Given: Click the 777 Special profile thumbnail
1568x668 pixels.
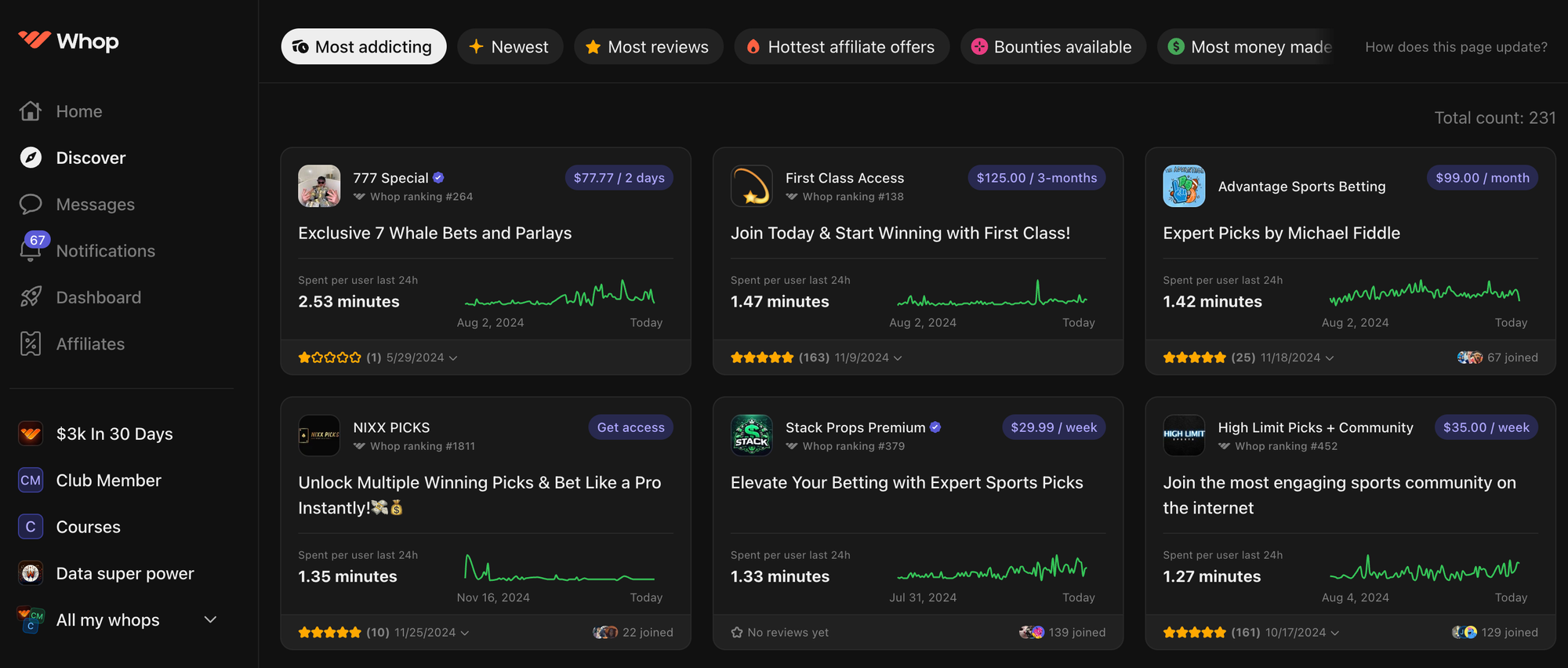Looking at the screenshot, I should pyautogui.click(x=319, y=186).
